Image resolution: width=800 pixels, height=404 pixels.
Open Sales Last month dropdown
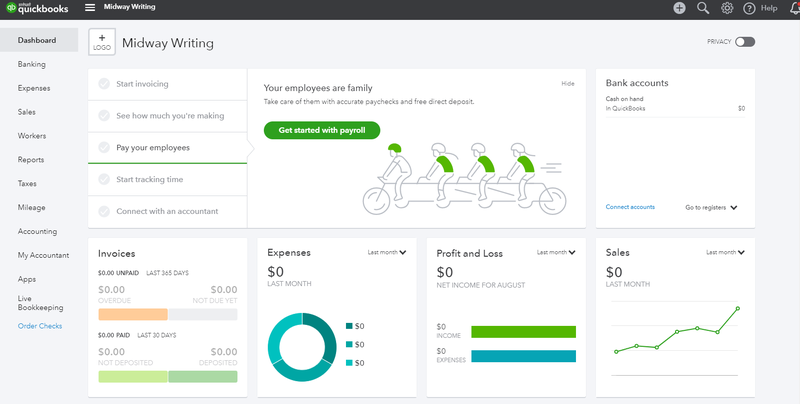coord(726,252)
